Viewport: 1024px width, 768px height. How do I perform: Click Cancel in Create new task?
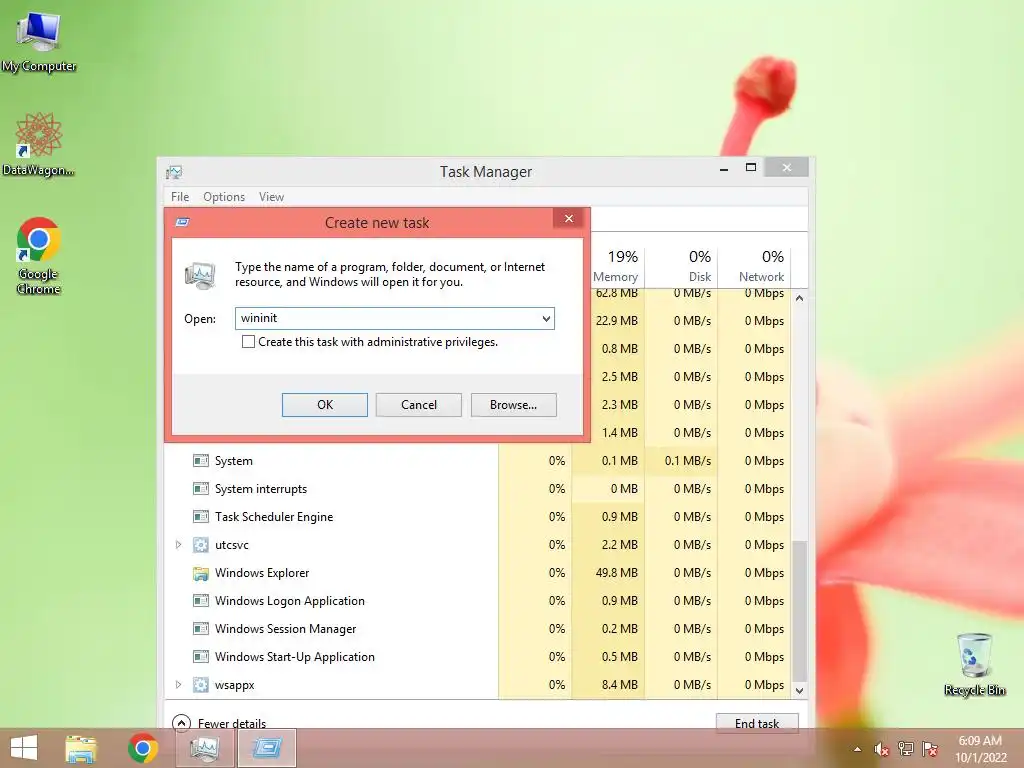coord(419,405)
